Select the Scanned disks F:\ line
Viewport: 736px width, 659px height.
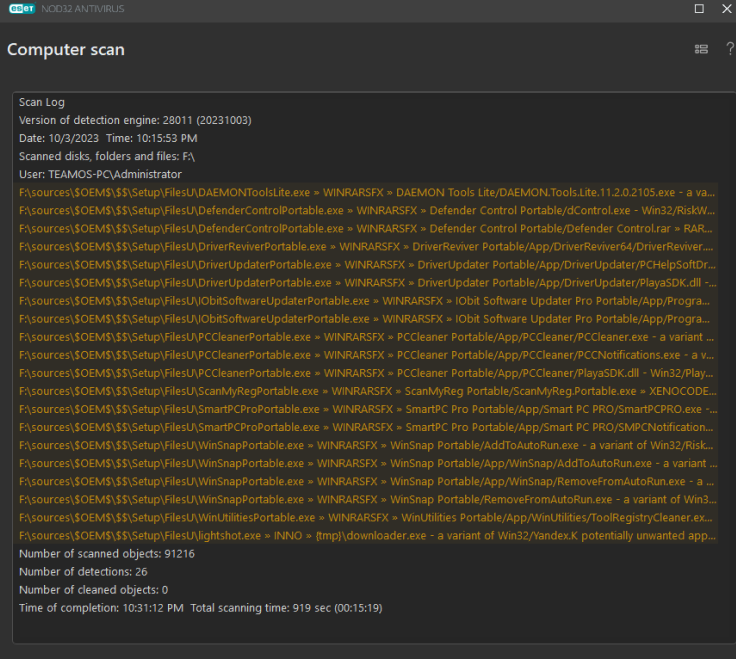(x=107, y=156)
